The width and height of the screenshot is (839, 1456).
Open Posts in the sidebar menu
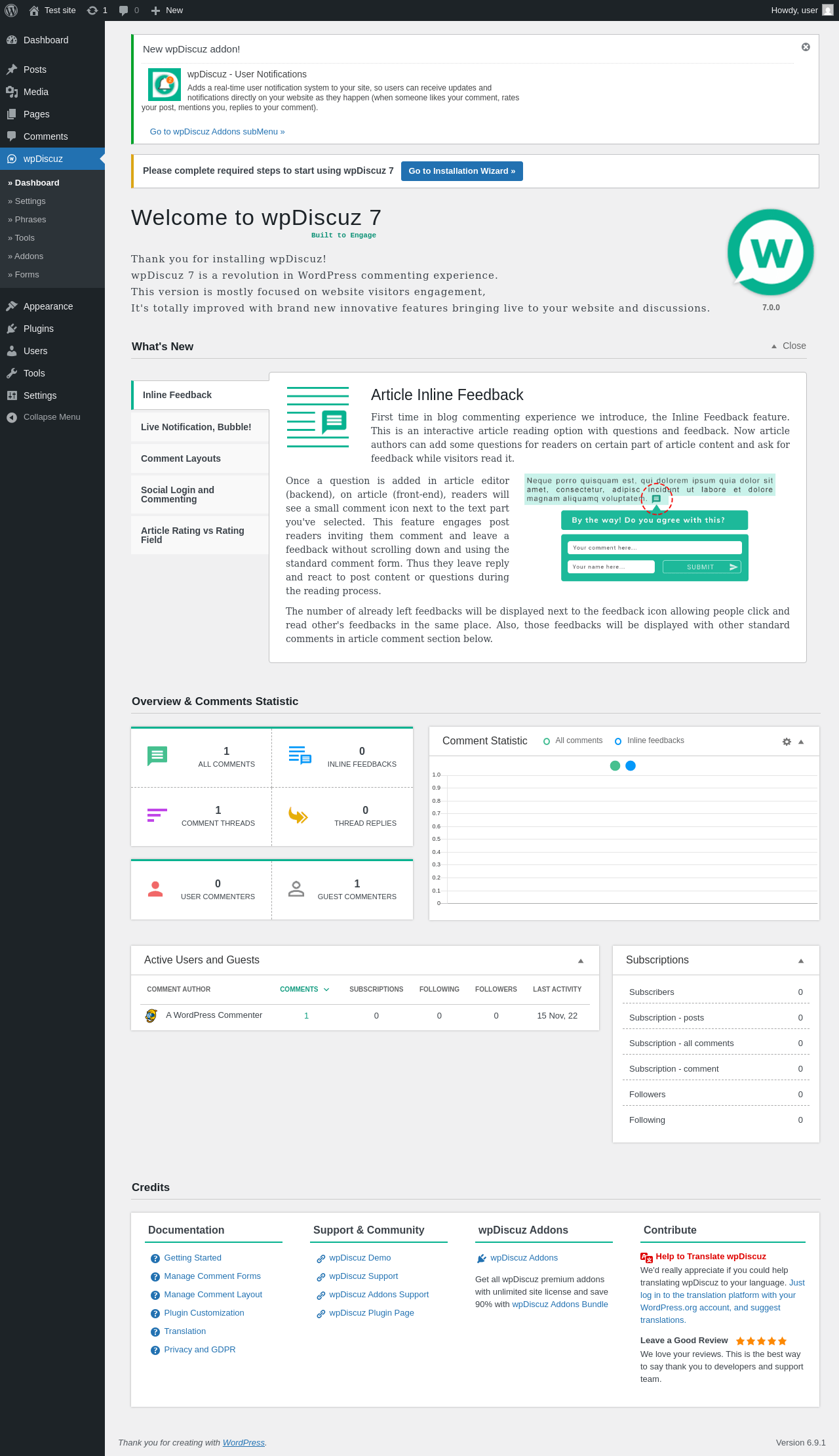coord(52,70)
